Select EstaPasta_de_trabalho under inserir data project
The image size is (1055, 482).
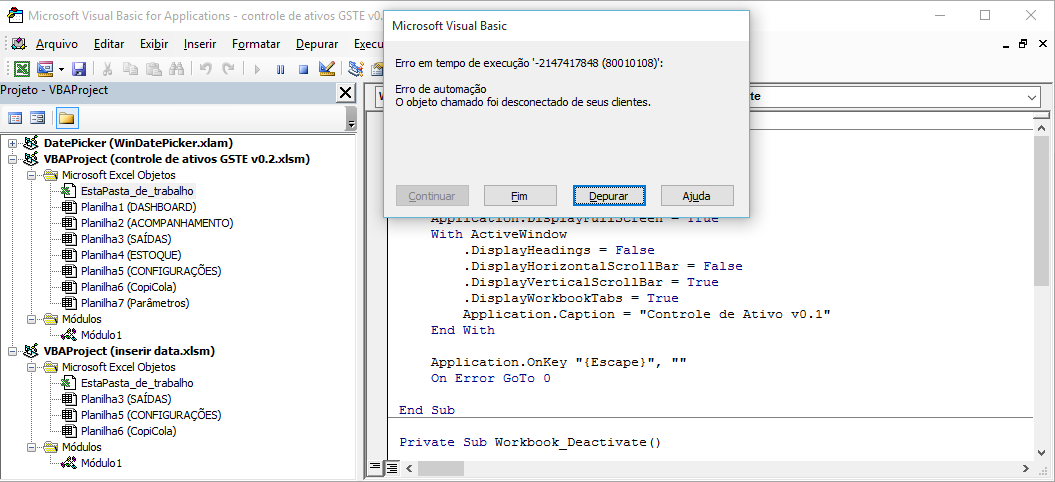tap(137, 383)
